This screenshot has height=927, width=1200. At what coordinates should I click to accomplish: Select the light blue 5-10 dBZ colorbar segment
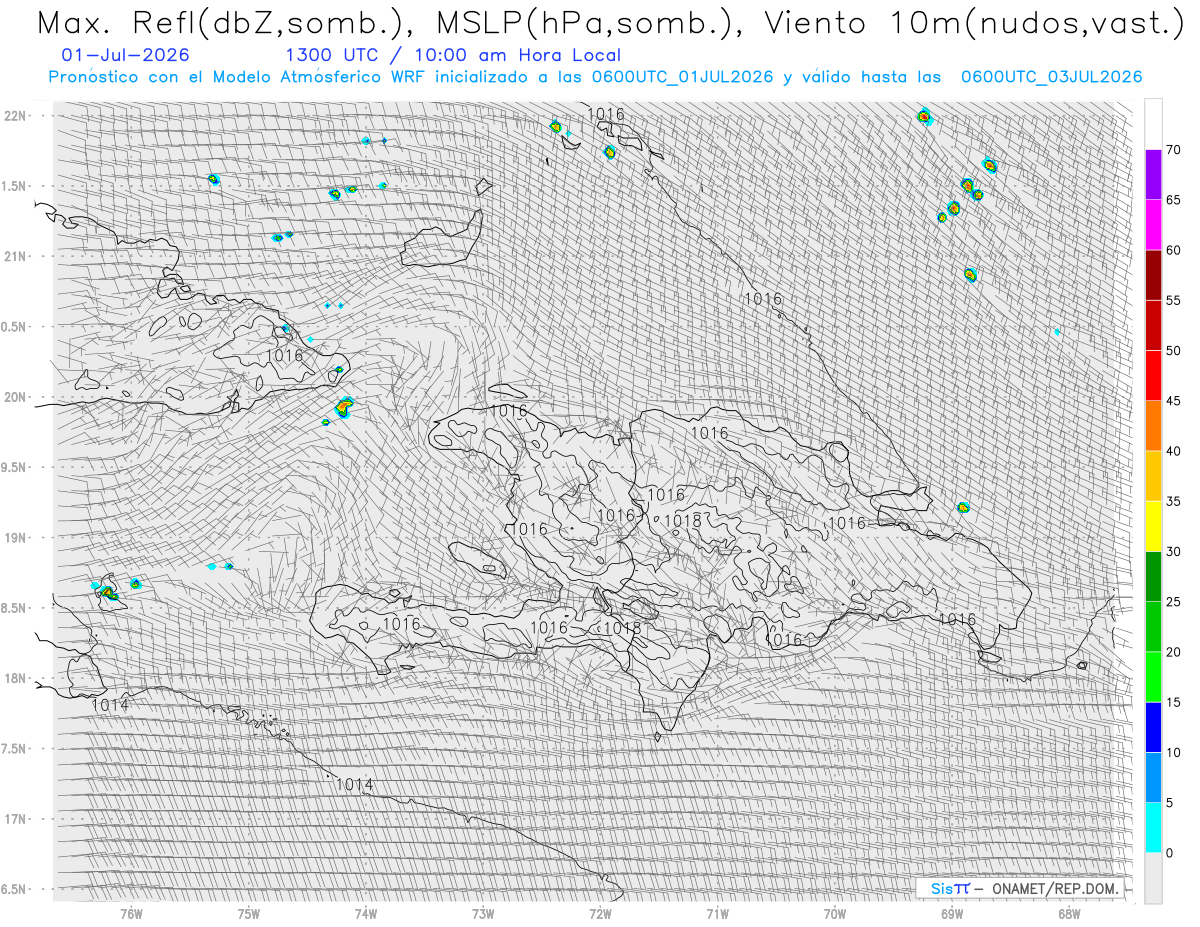[1153, 777]
